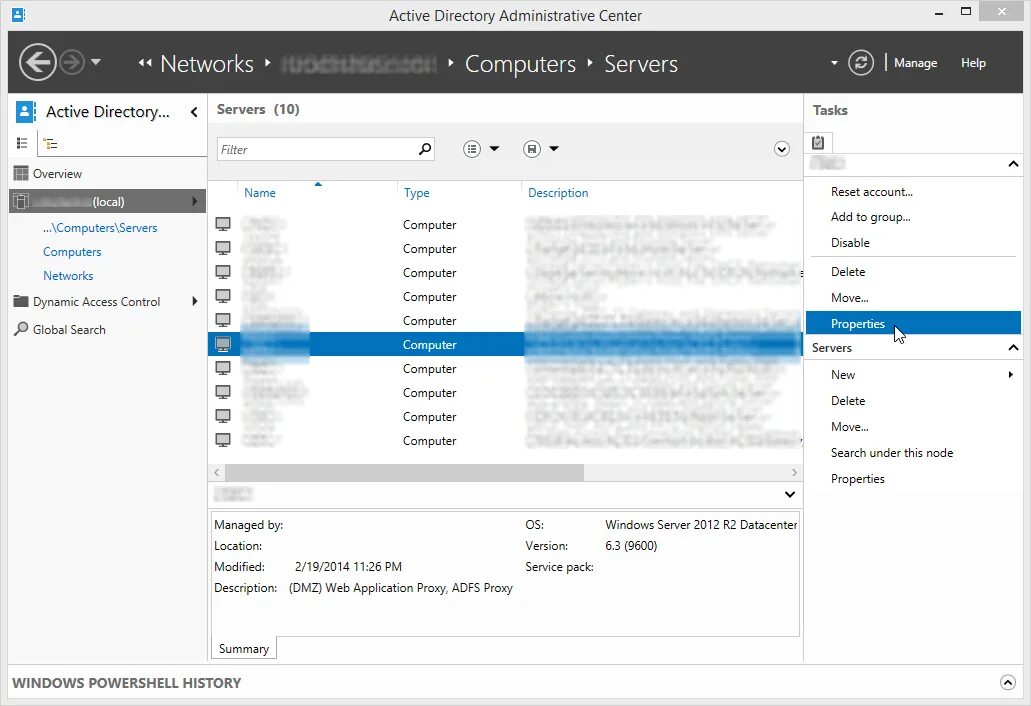Switch to list view in navigation pane
1031x706 pixels.
22,143
